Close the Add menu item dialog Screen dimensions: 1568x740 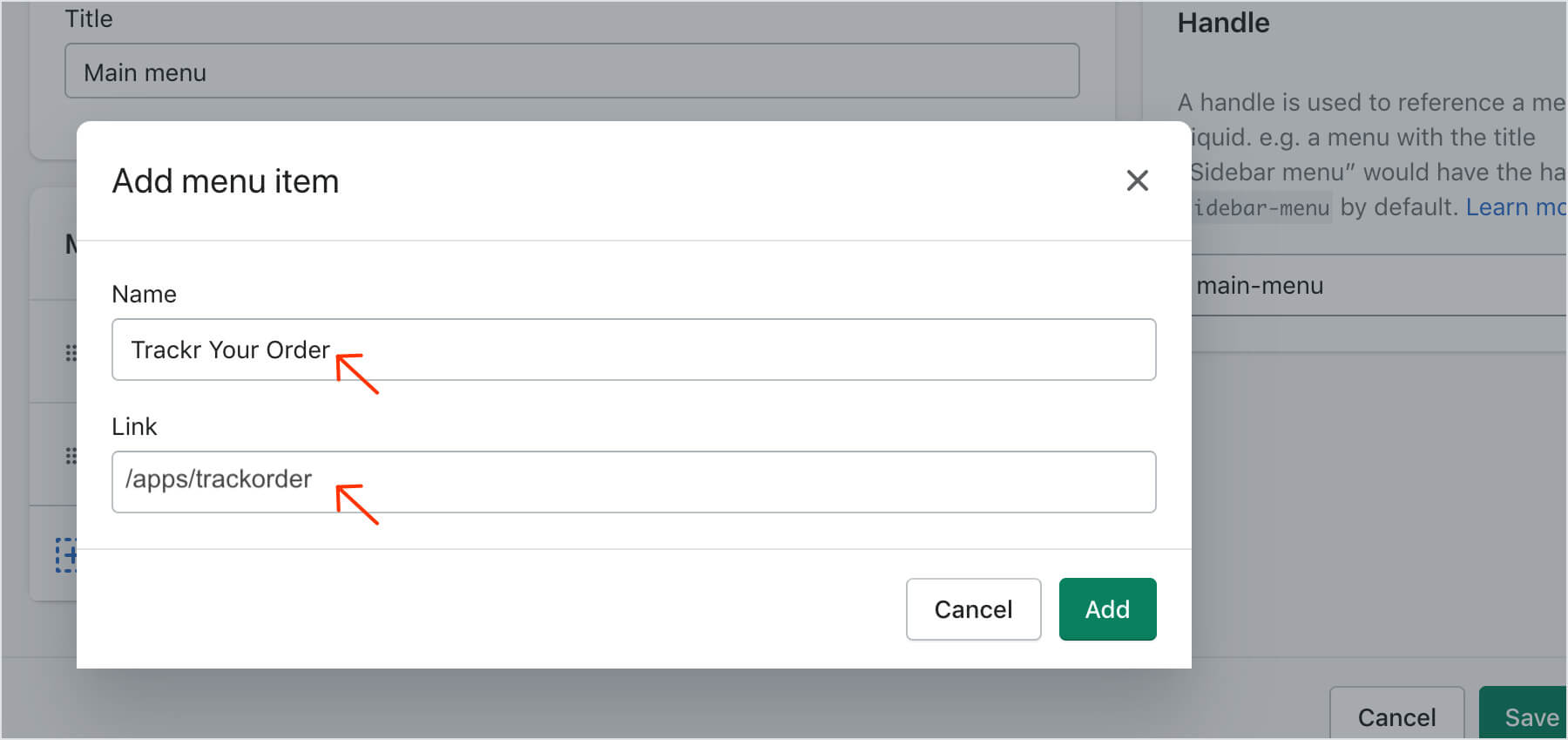[x=1137, y=180]
